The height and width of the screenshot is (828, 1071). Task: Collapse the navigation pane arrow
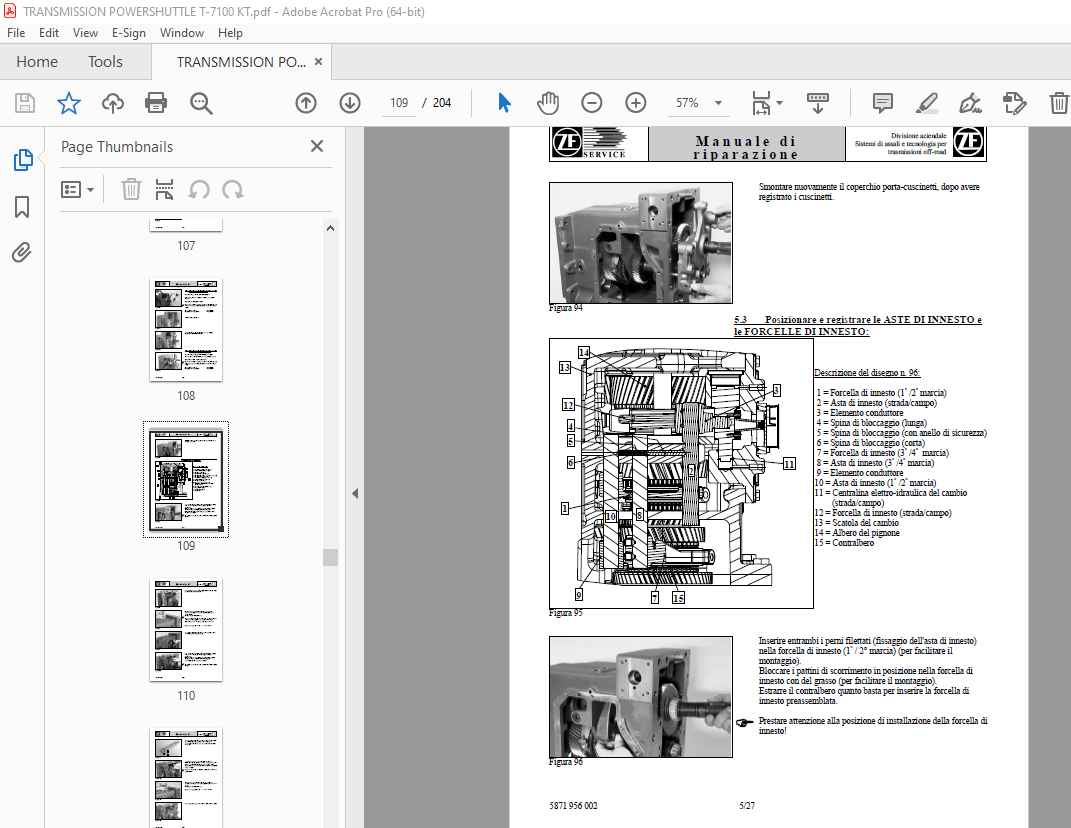point(355,493)
